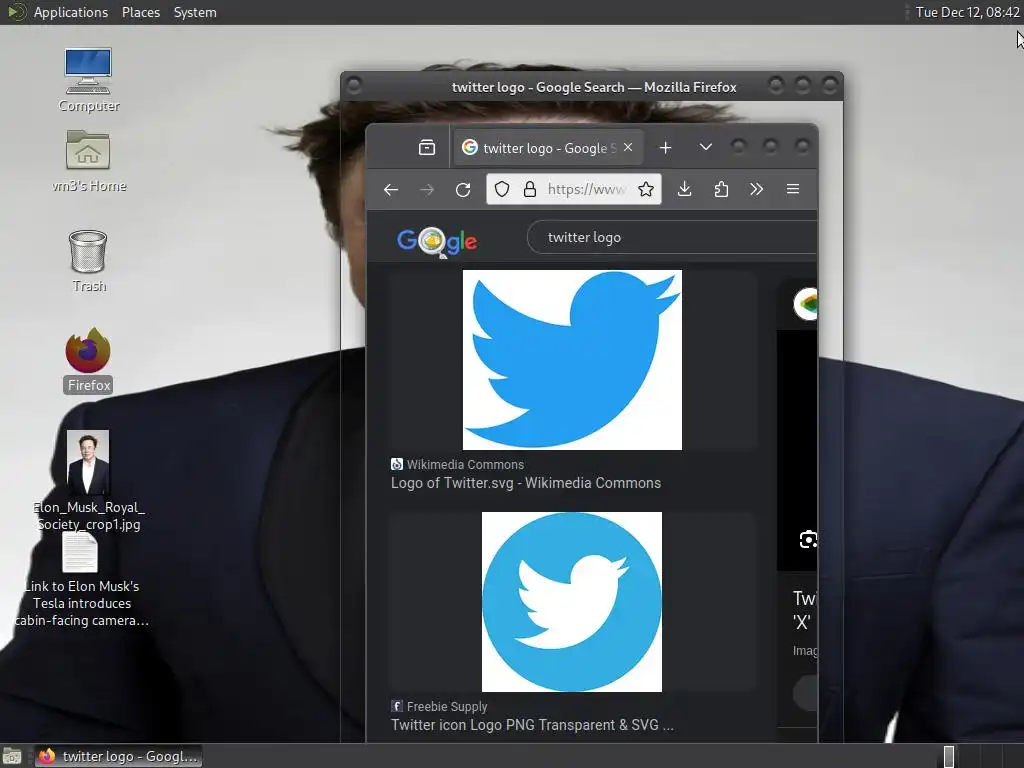
Task: Click the Google search box containing twitter logo
Action: click(x=671, y=237)
